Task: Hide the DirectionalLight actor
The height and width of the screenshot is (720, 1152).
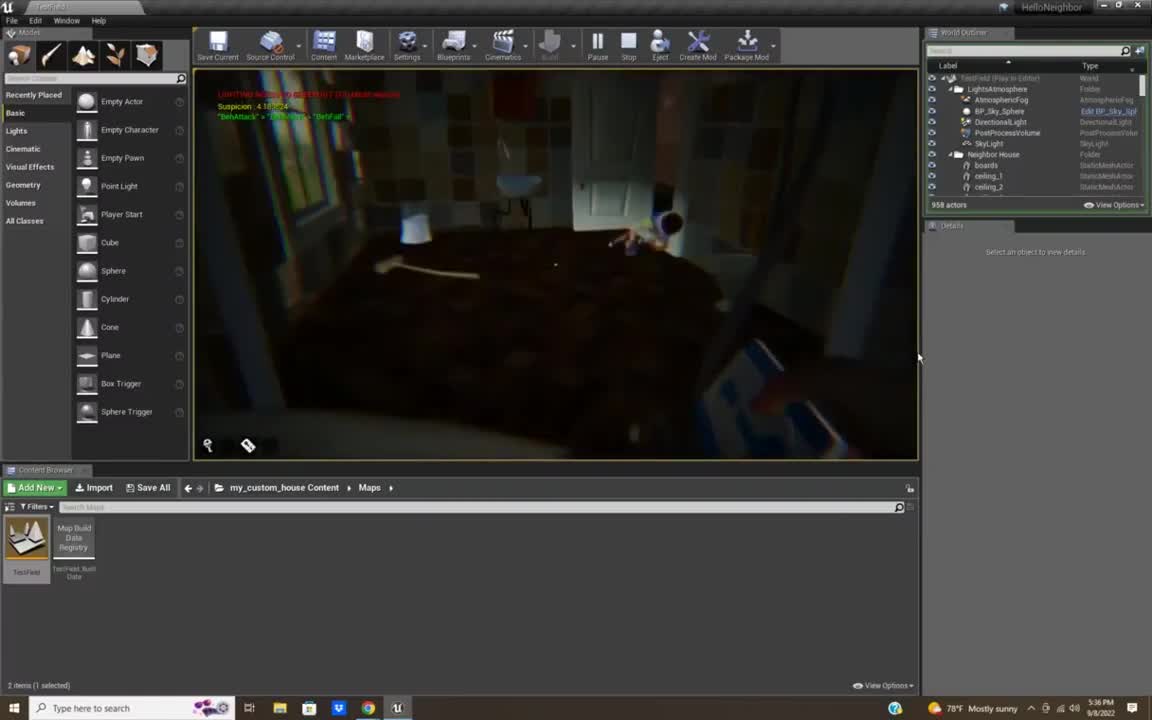Action: point(932,121)
